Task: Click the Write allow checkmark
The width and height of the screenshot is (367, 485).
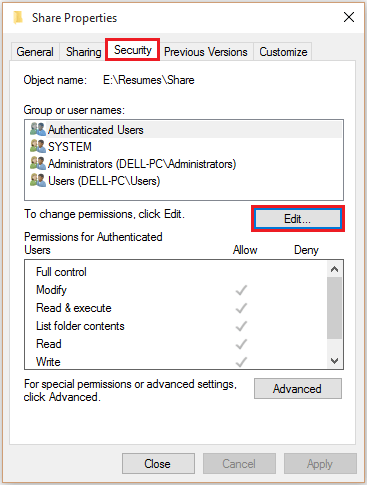Action: (x=241, y=362)
